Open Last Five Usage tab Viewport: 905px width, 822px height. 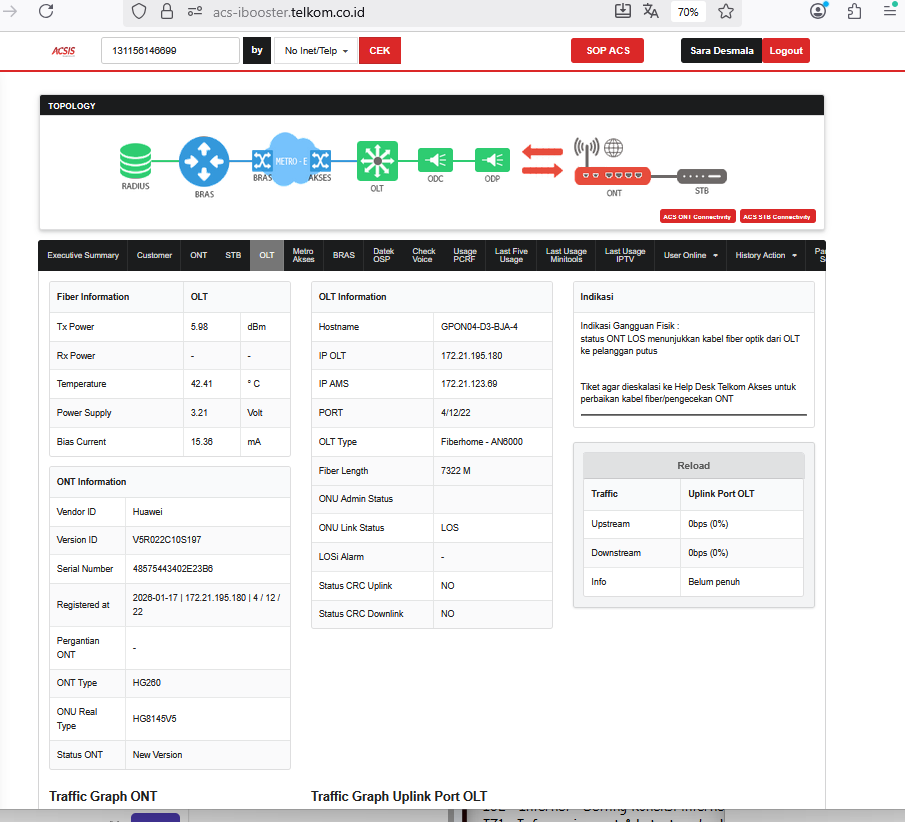(511, 255)
